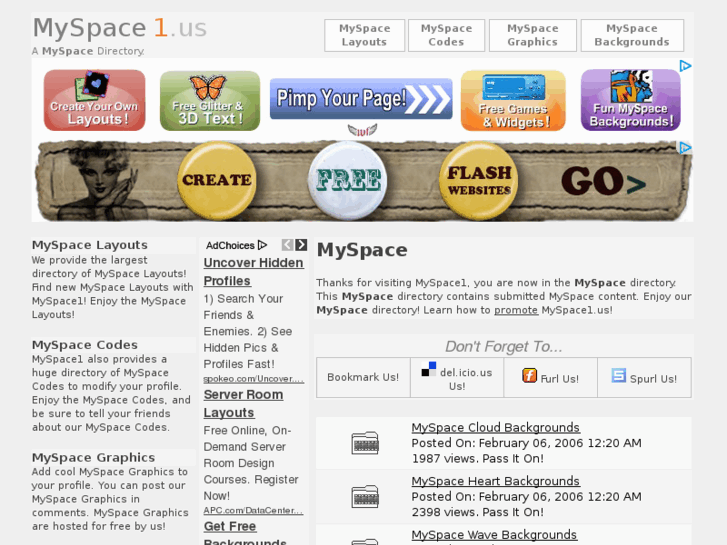The height and width of the screenshot is (545, 727).
Task: Click the AdChoices icon on vintage banner
Action: coord(685,148)
